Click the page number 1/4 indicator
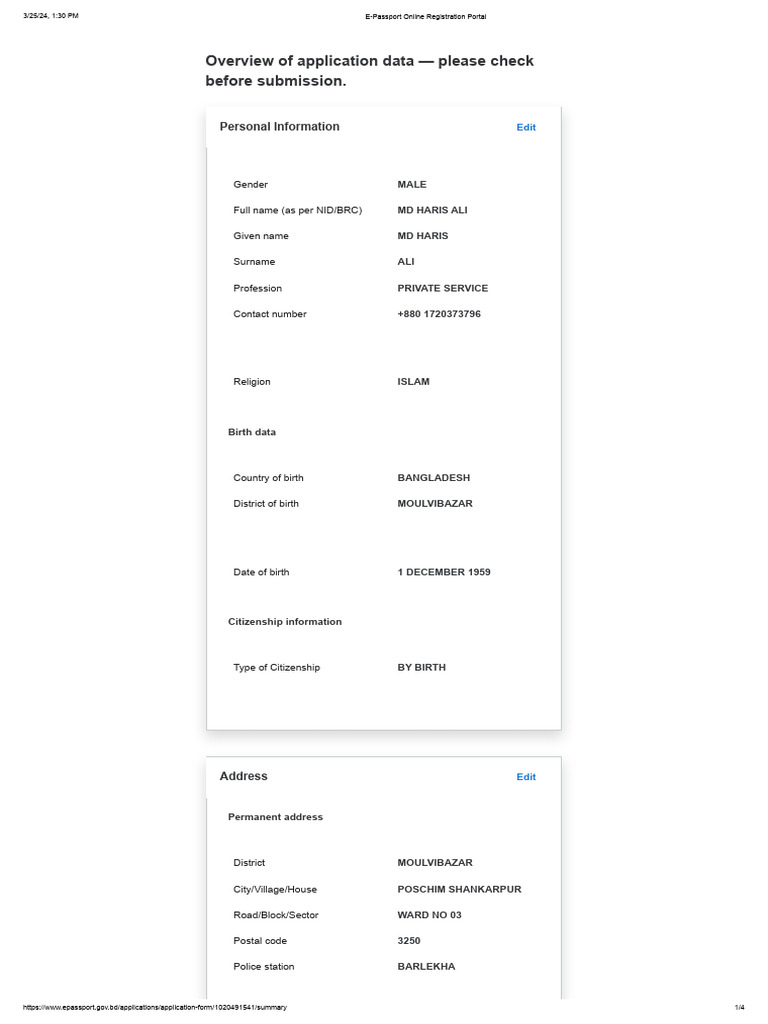This screenshot has width=768, height=1024. pyautogui.click(x=740, y=1007)
